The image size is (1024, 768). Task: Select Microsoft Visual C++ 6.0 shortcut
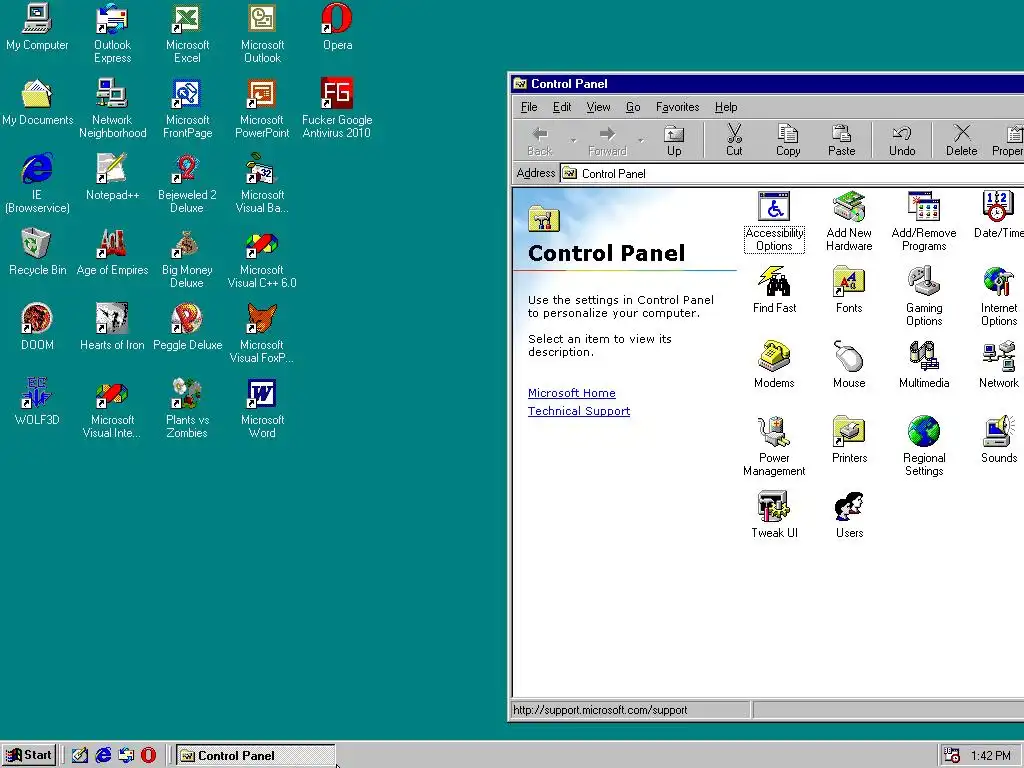262,259
